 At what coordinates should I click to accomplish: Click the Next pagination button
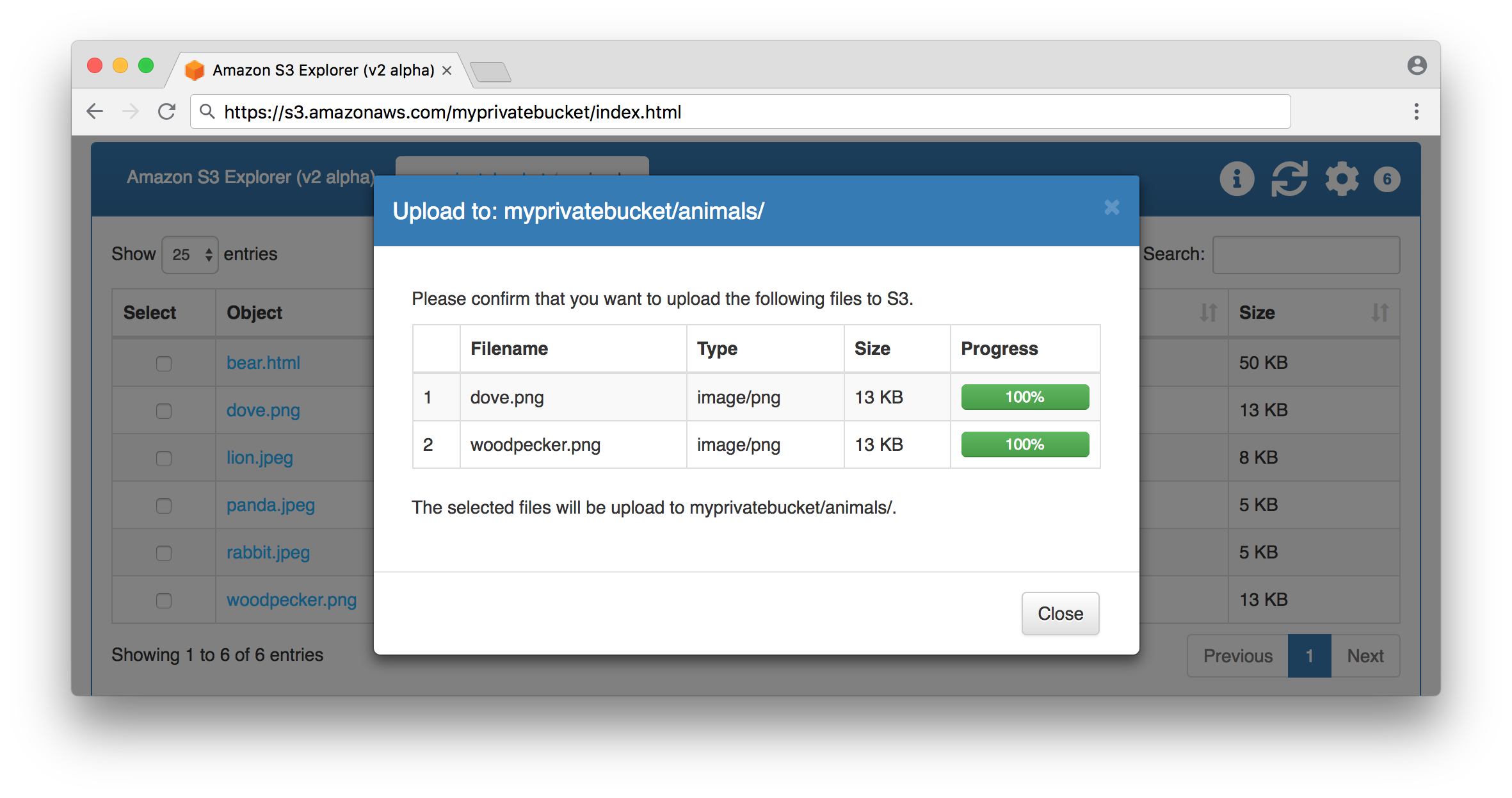pyautogui.click(x=1366, y=655)
